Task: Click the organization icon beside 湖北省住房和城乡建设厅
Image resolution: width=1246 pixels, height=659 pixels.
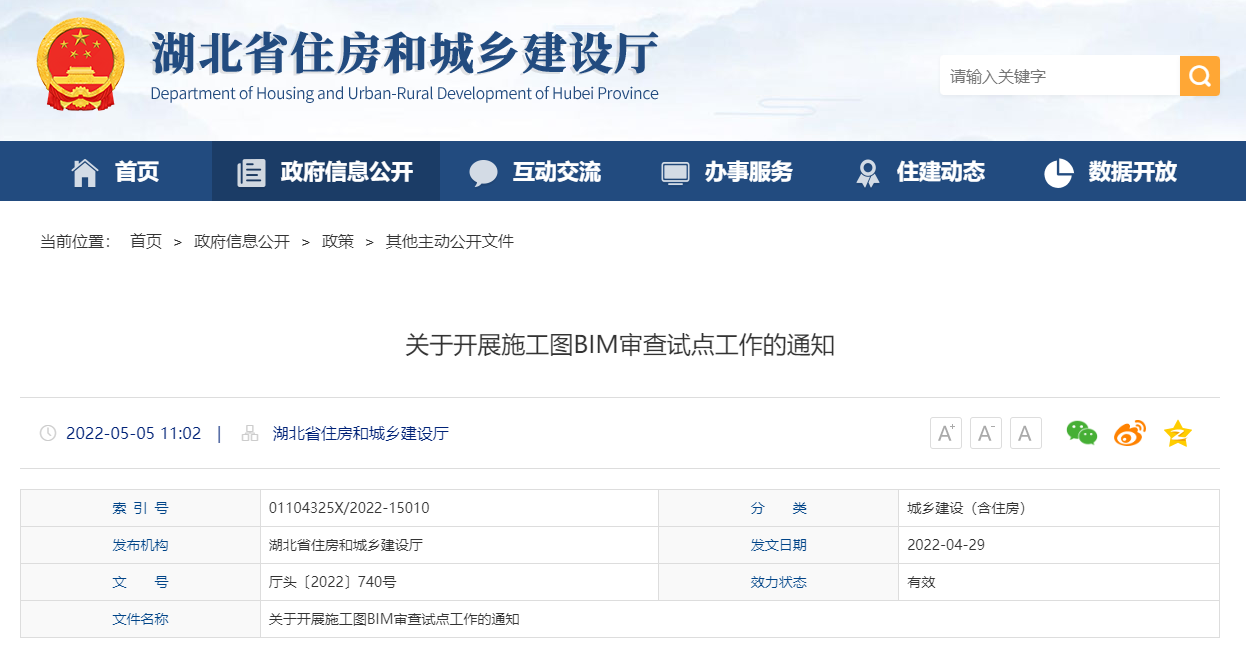Action: (250, 433)
